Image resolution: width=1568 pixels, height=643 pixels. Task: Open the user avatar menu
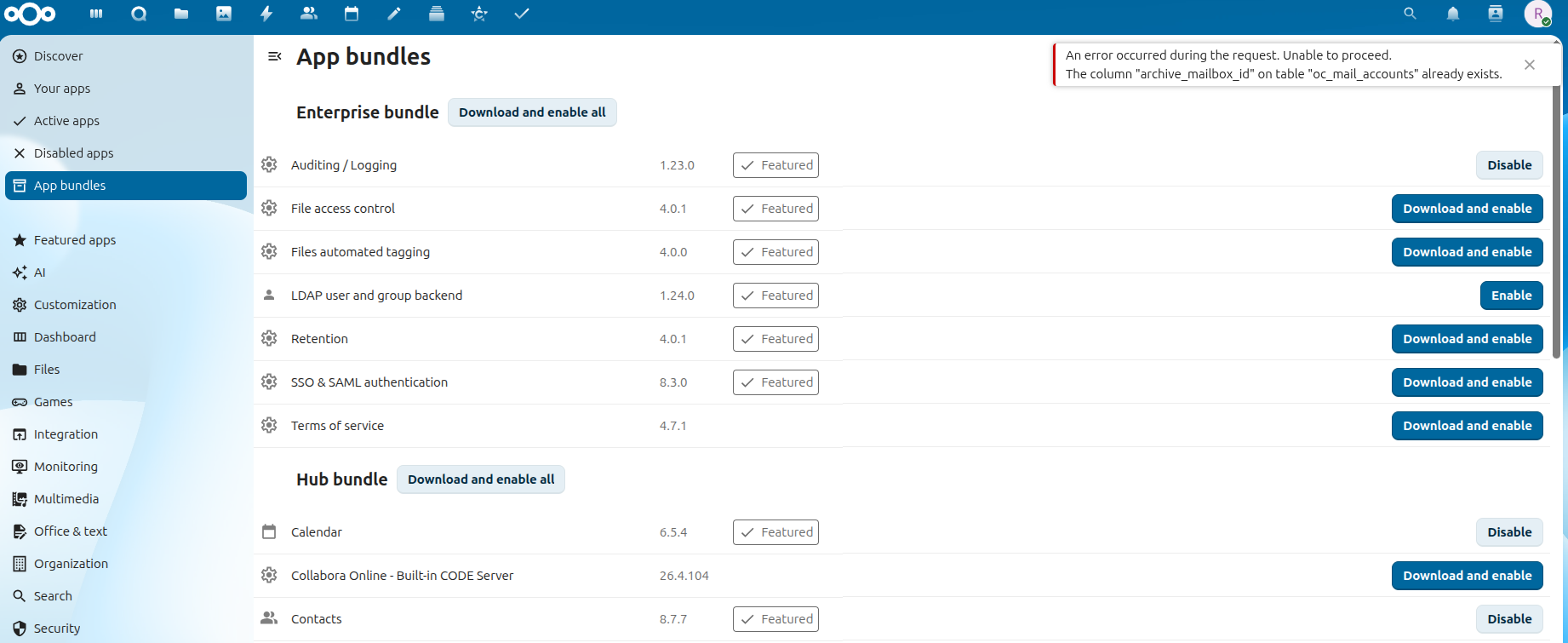coord(1538,14)
